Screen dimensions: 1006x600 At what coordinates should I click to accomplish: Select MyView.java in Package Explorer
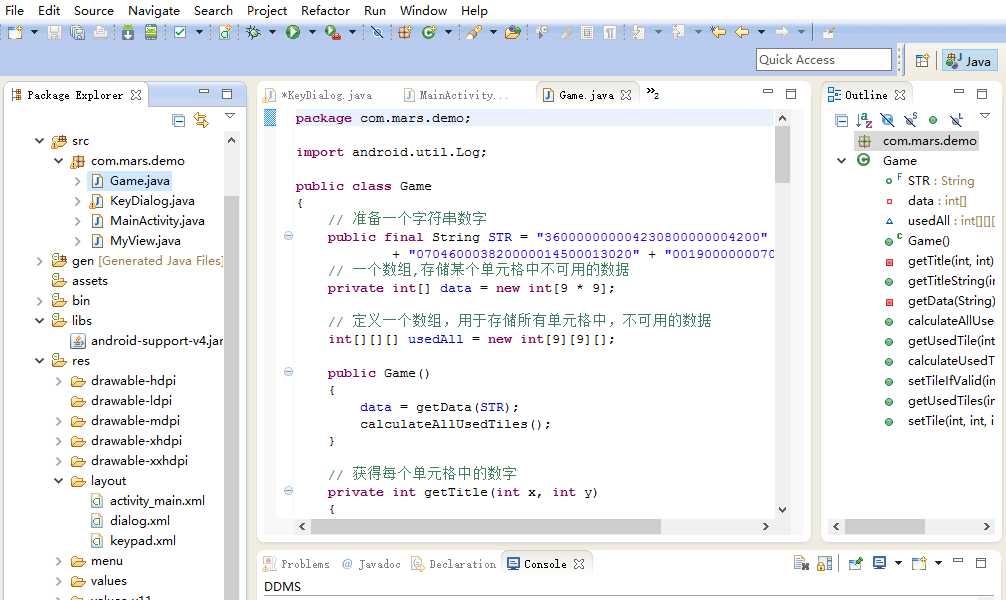point(145,241)
